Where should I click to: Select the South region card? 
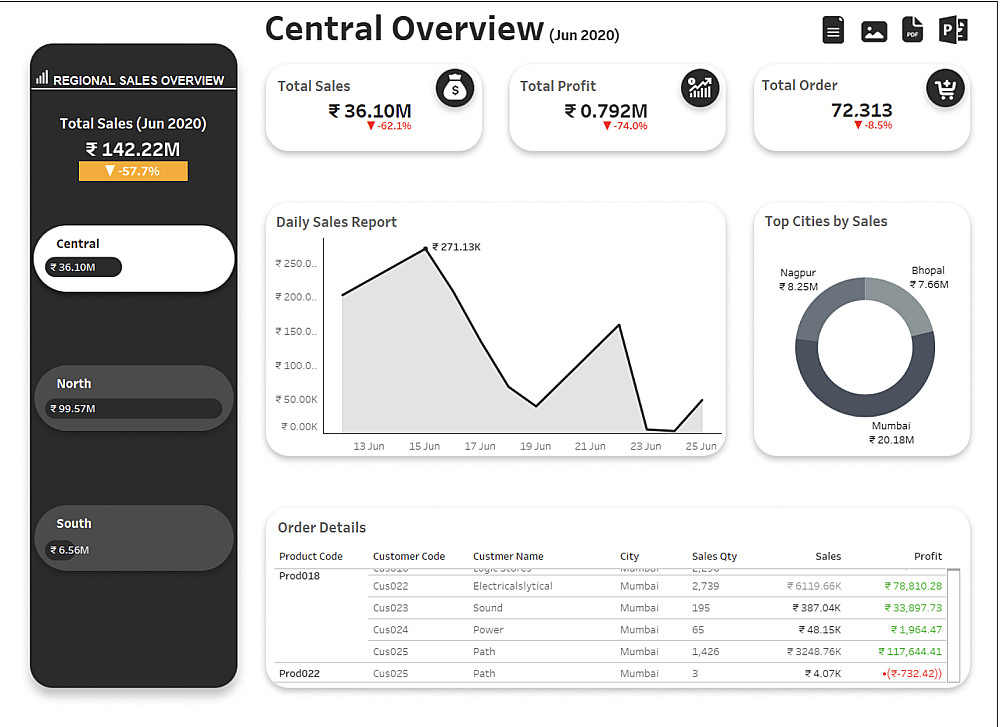(x=134, y=538)
